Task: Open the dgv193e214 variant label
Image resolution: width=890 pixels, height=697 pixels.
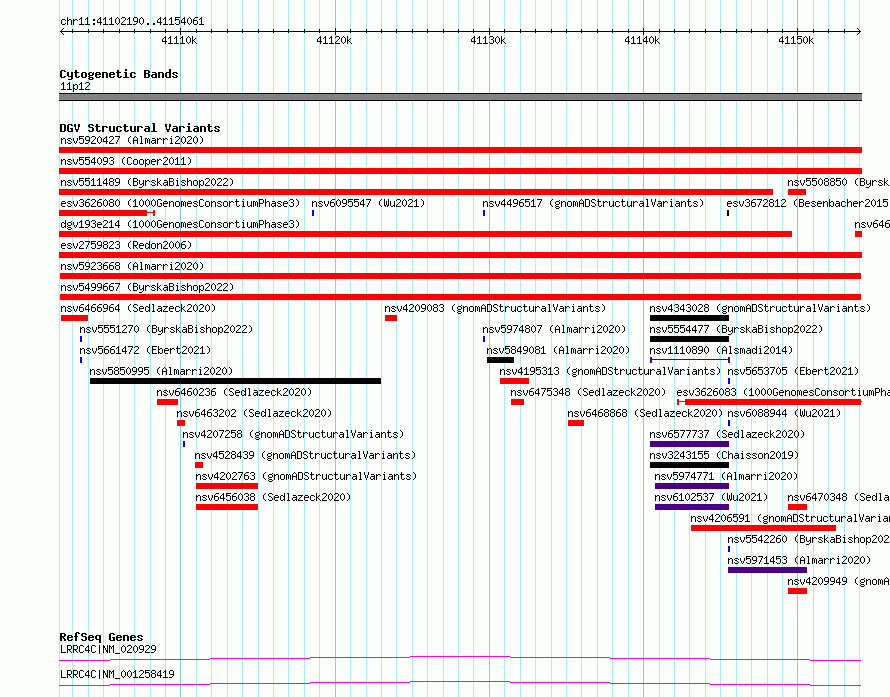Action: (x=180, y=224)
